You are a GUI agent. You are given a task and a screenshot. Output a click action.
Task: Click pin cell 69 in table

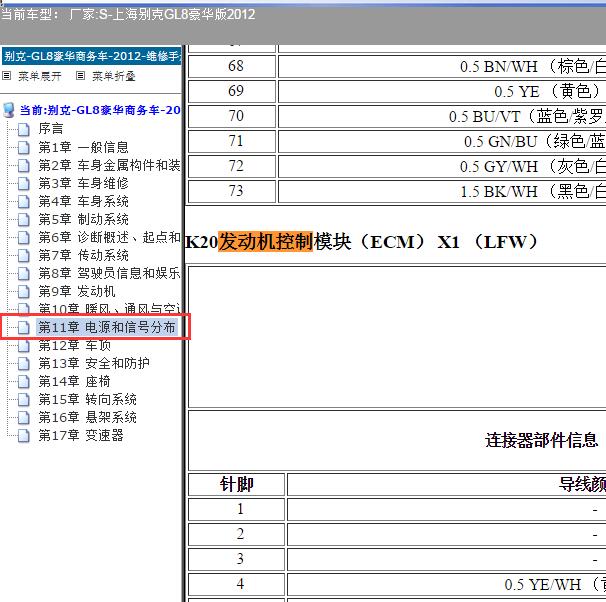[x=232, y=91]
